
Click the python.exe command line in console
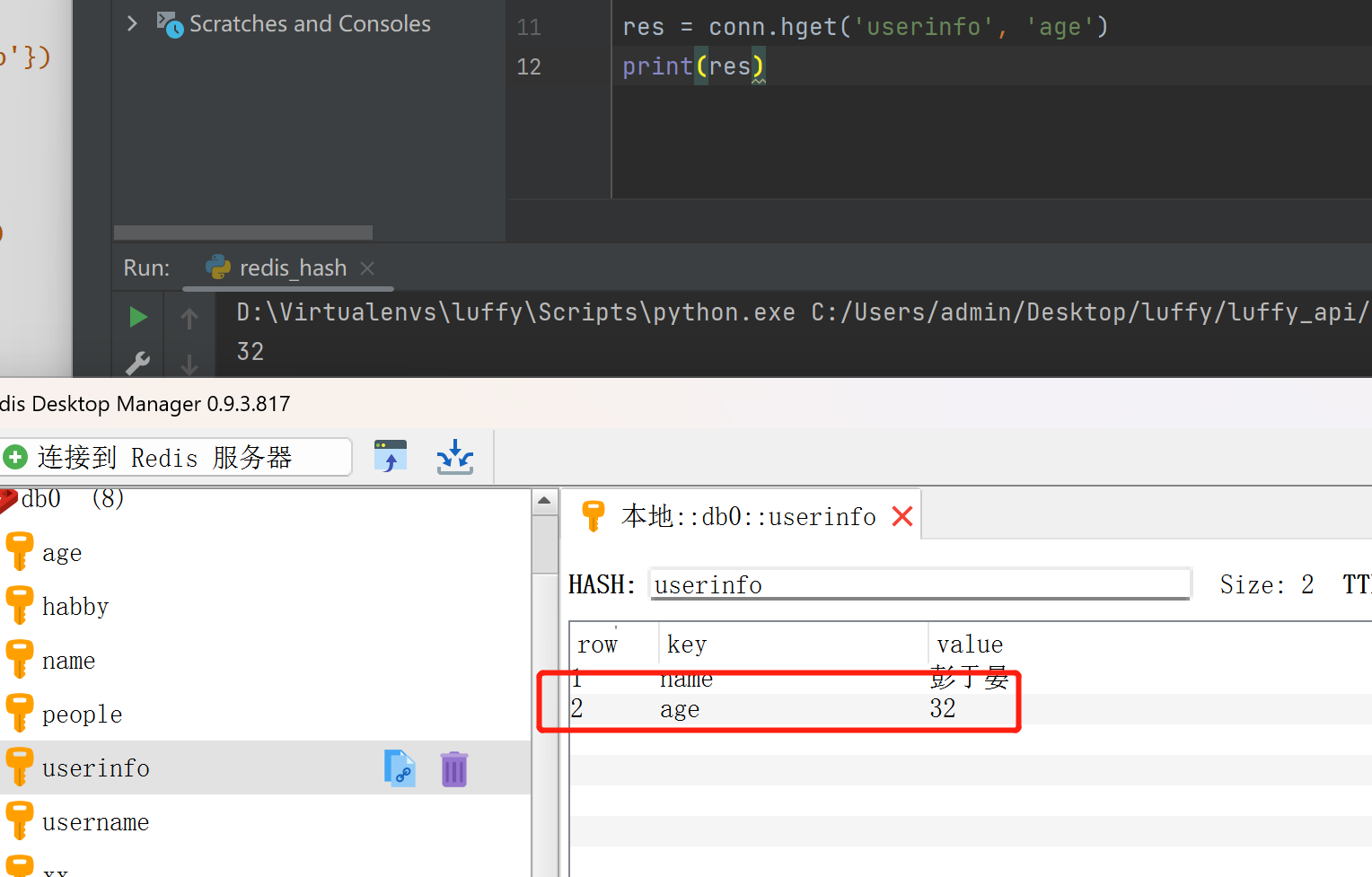[802, 311]
